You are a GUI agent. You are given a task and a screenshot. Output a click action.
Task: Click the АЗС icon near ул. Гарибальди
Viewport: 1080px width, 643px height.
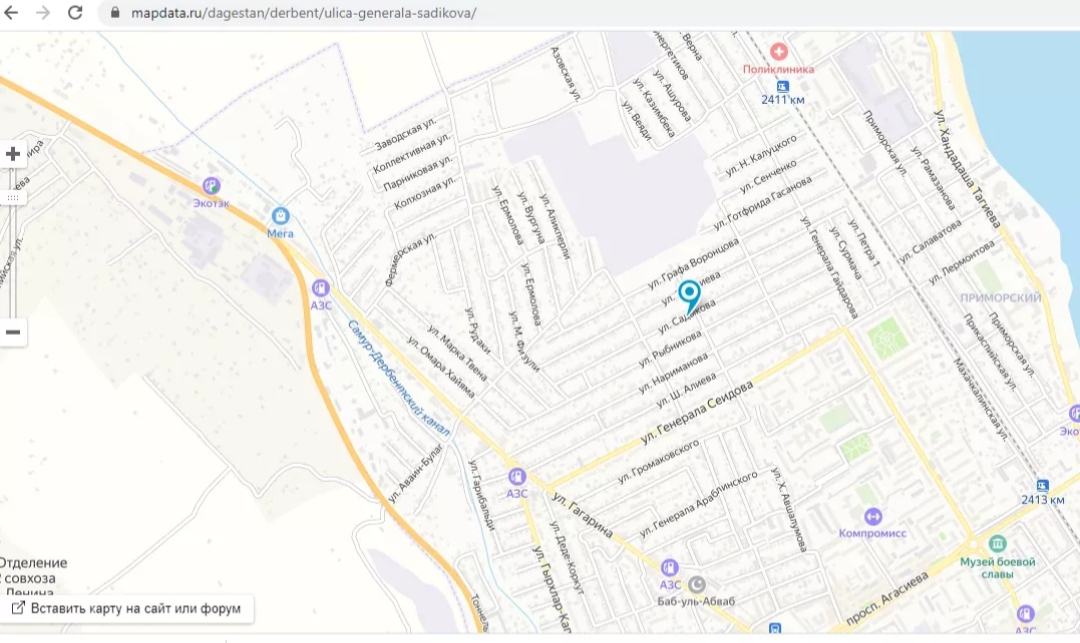pyautogui.click(x=517, y=476)
